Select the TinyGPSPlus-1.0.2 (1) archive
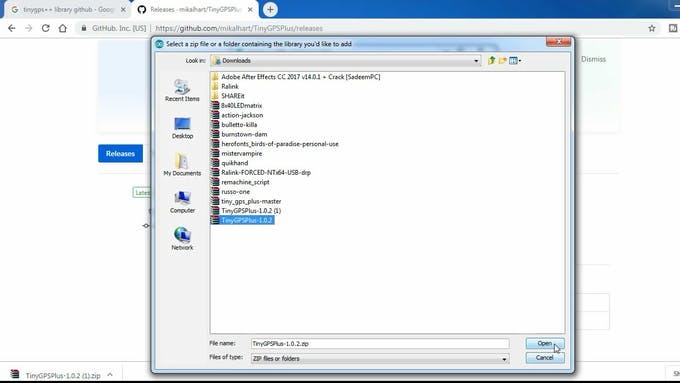 click(x=246, y=210)
